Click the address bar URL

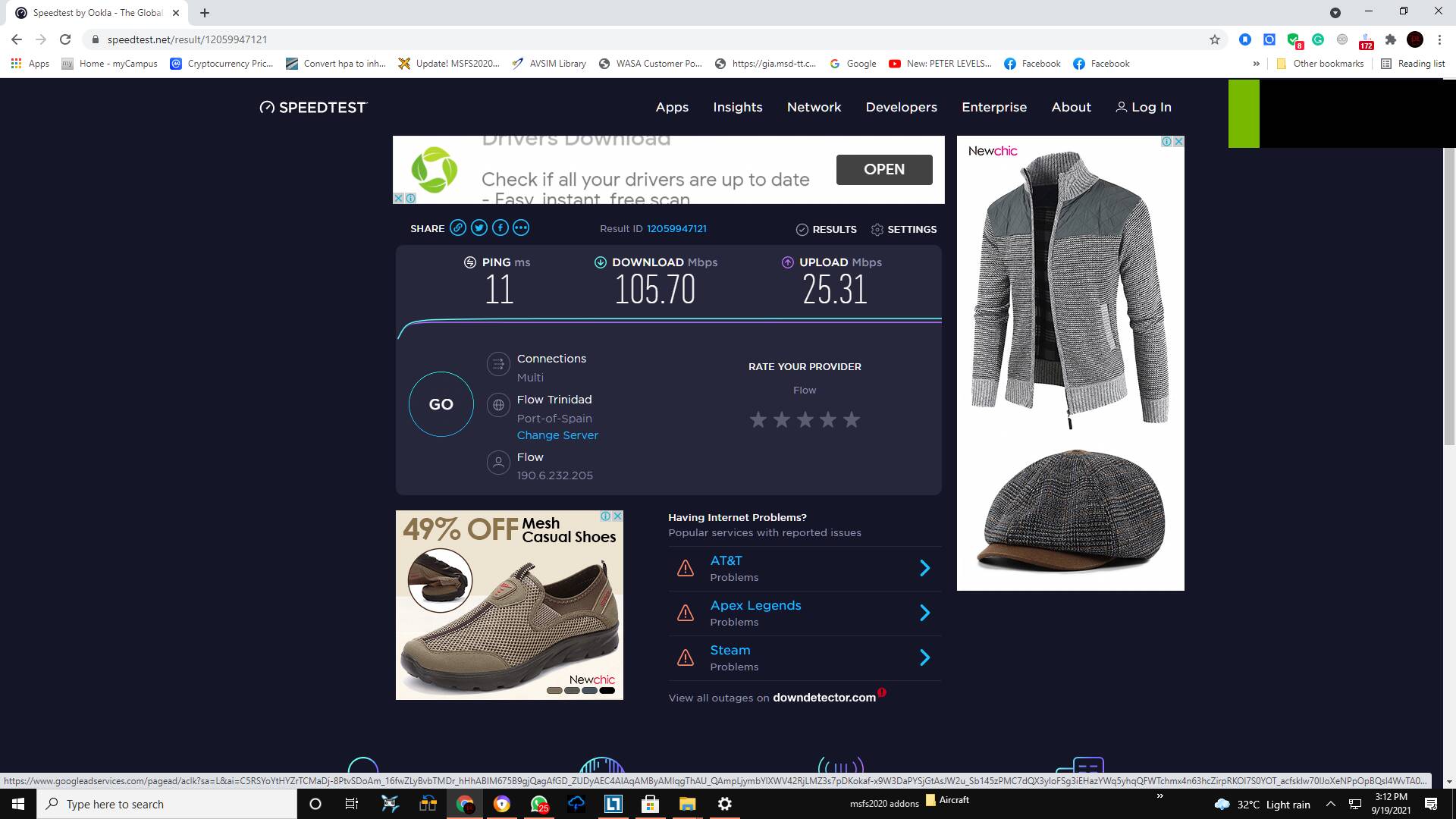187,39
